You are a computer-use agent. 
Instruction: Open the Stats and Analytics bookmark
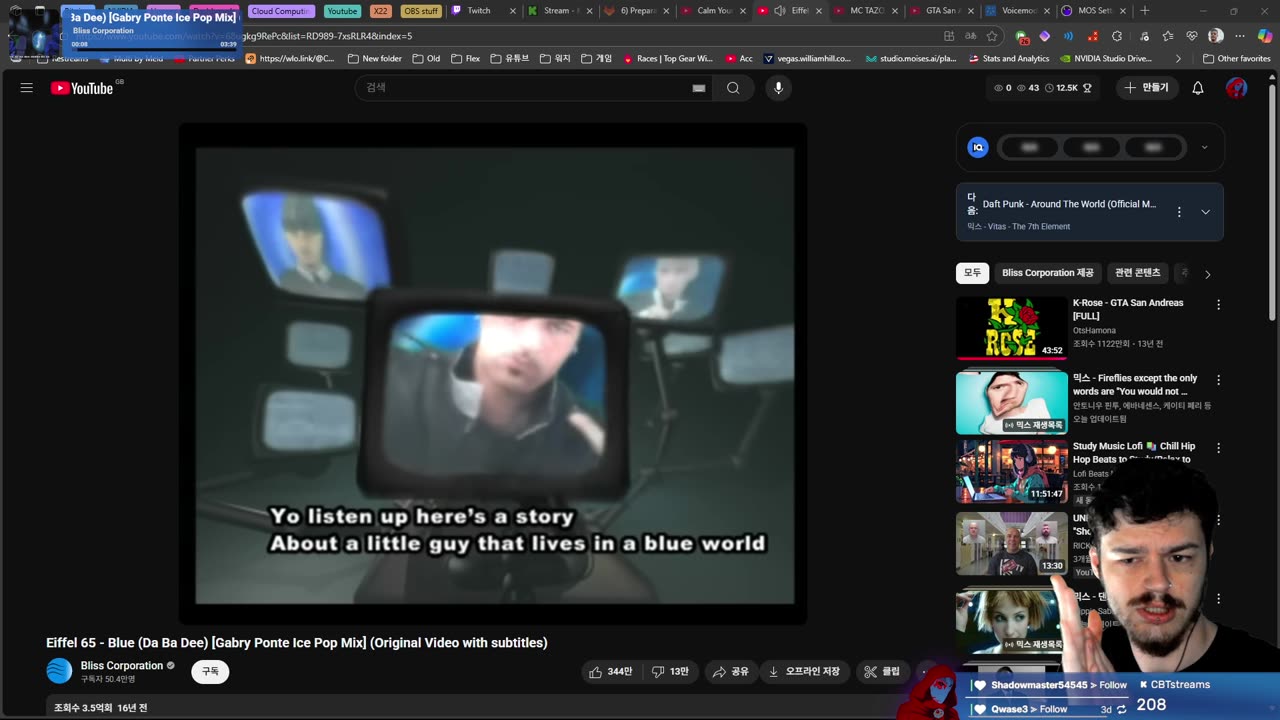tap(1008, 59)
